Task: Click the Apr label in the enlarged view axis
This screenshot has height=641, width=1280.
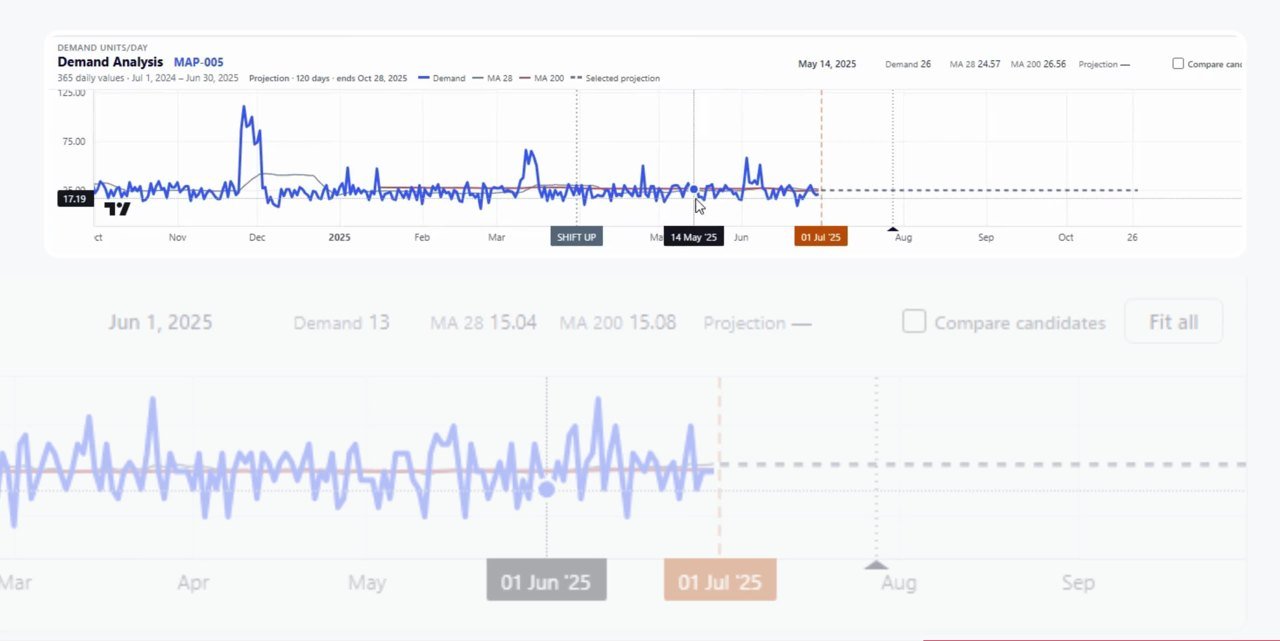Action: coord(193,582)
